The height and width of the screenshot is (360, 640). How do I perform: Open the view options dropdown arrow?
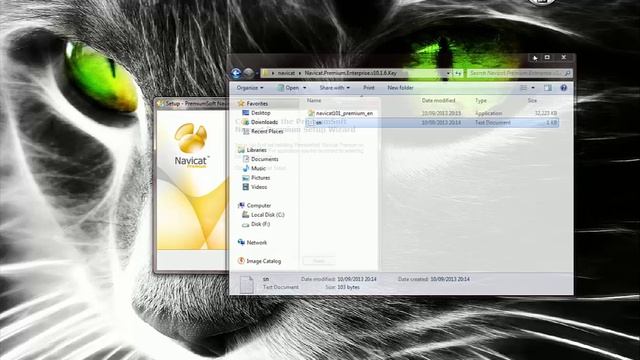(533, 88)
